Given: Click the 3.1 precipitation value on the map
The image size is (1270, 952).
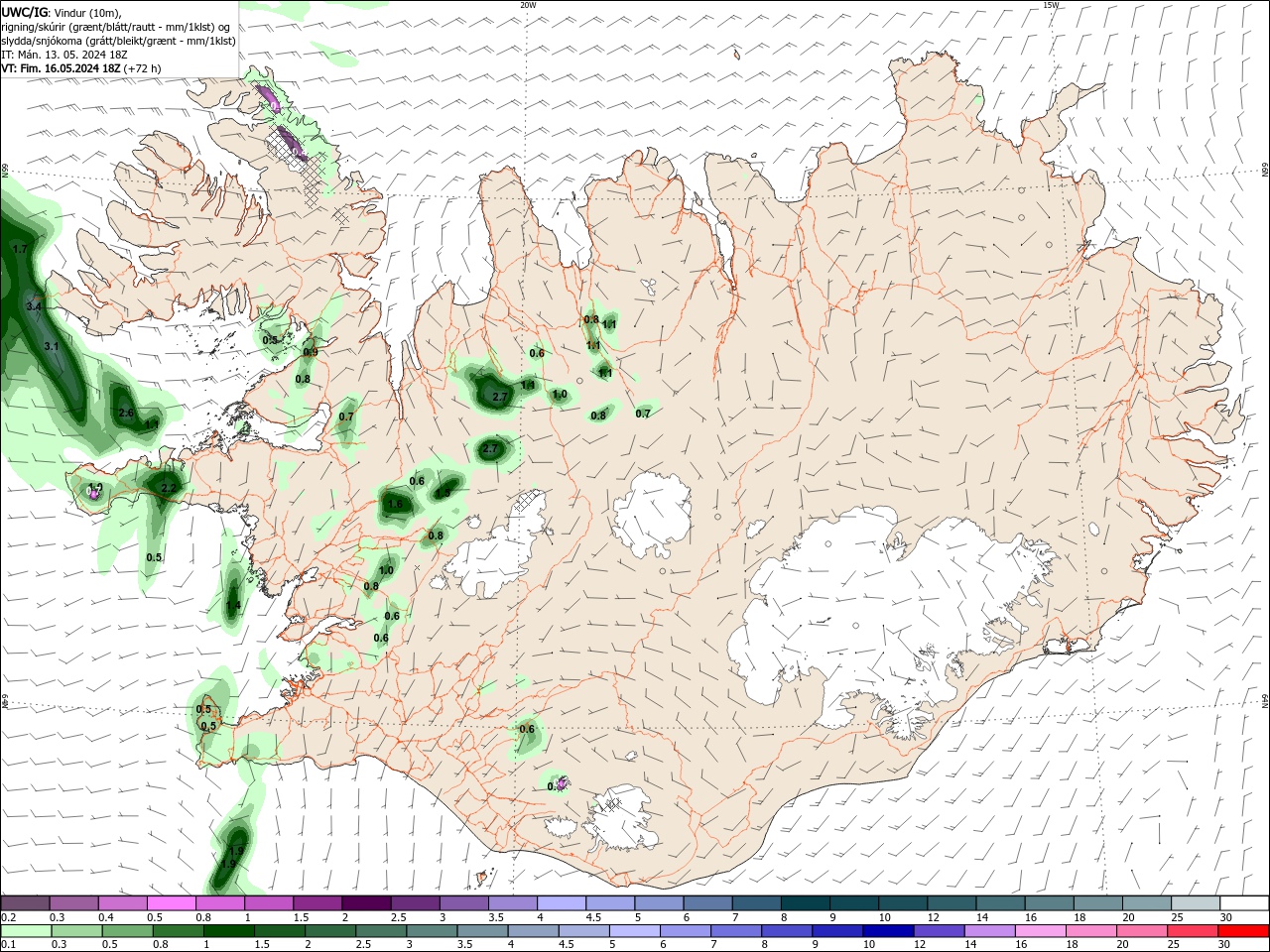Looking at the screenshot, I should (53, 346).
